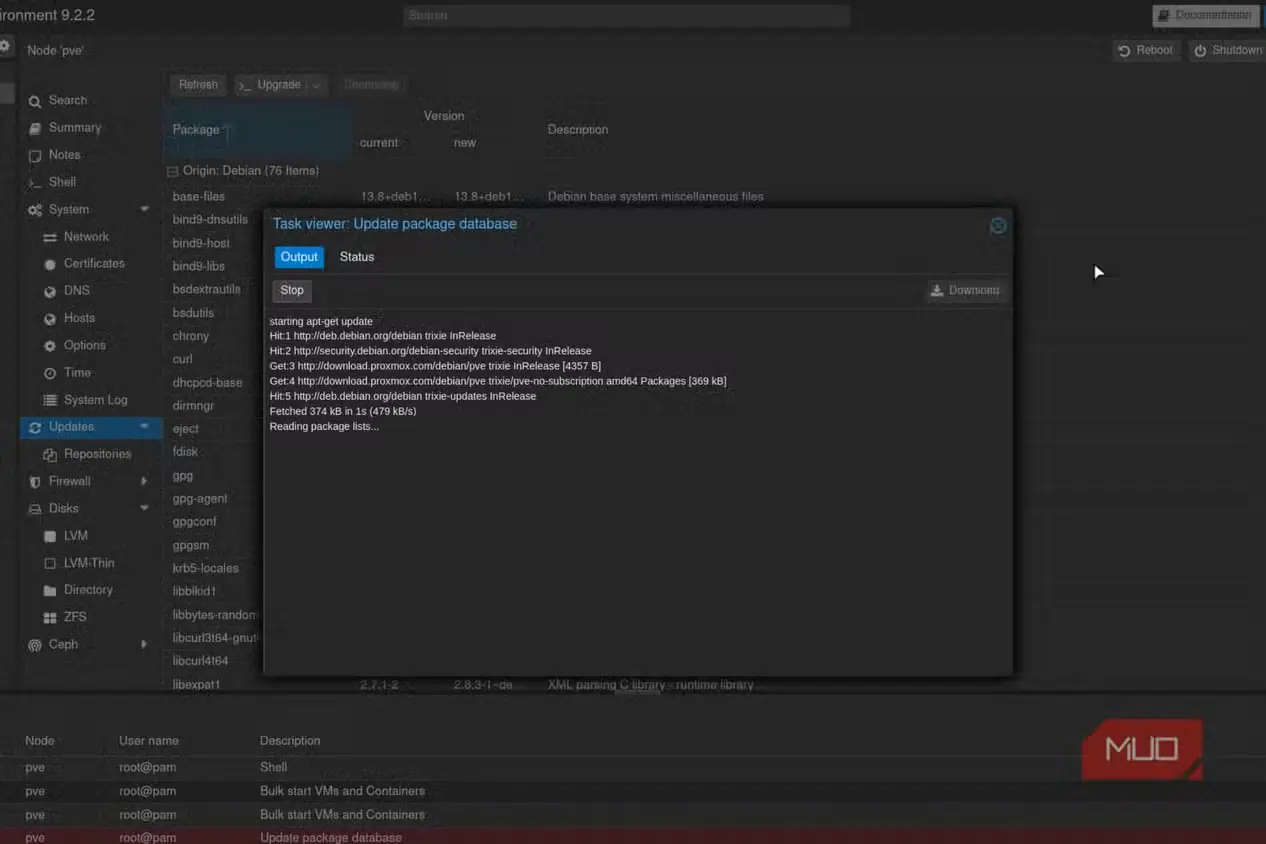Select the Hosts globe icon
1266x844 pixels.
coord(50,319)
